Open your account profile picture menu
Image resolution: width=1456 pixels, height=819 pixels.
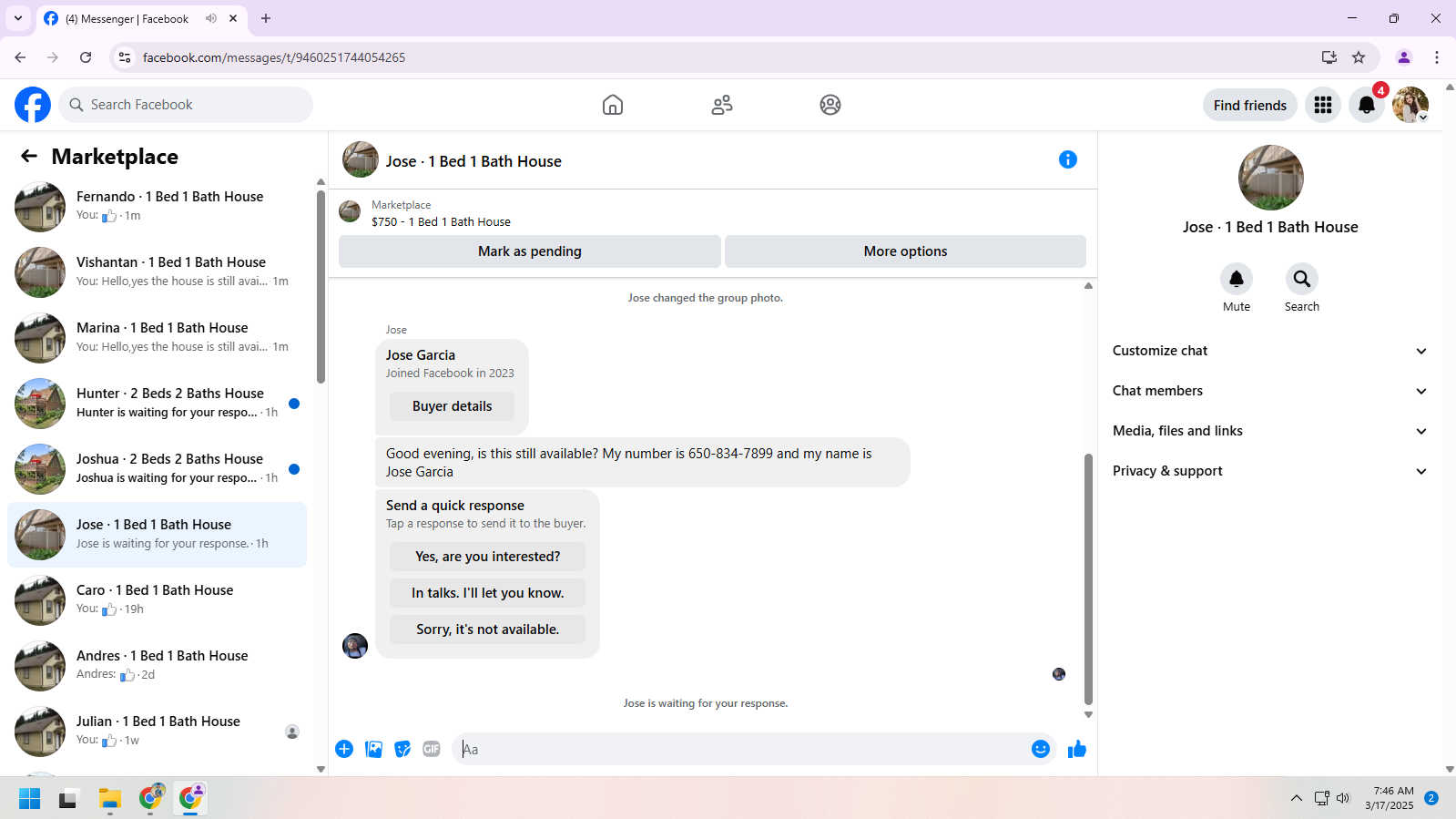(x=1410, y=105)
